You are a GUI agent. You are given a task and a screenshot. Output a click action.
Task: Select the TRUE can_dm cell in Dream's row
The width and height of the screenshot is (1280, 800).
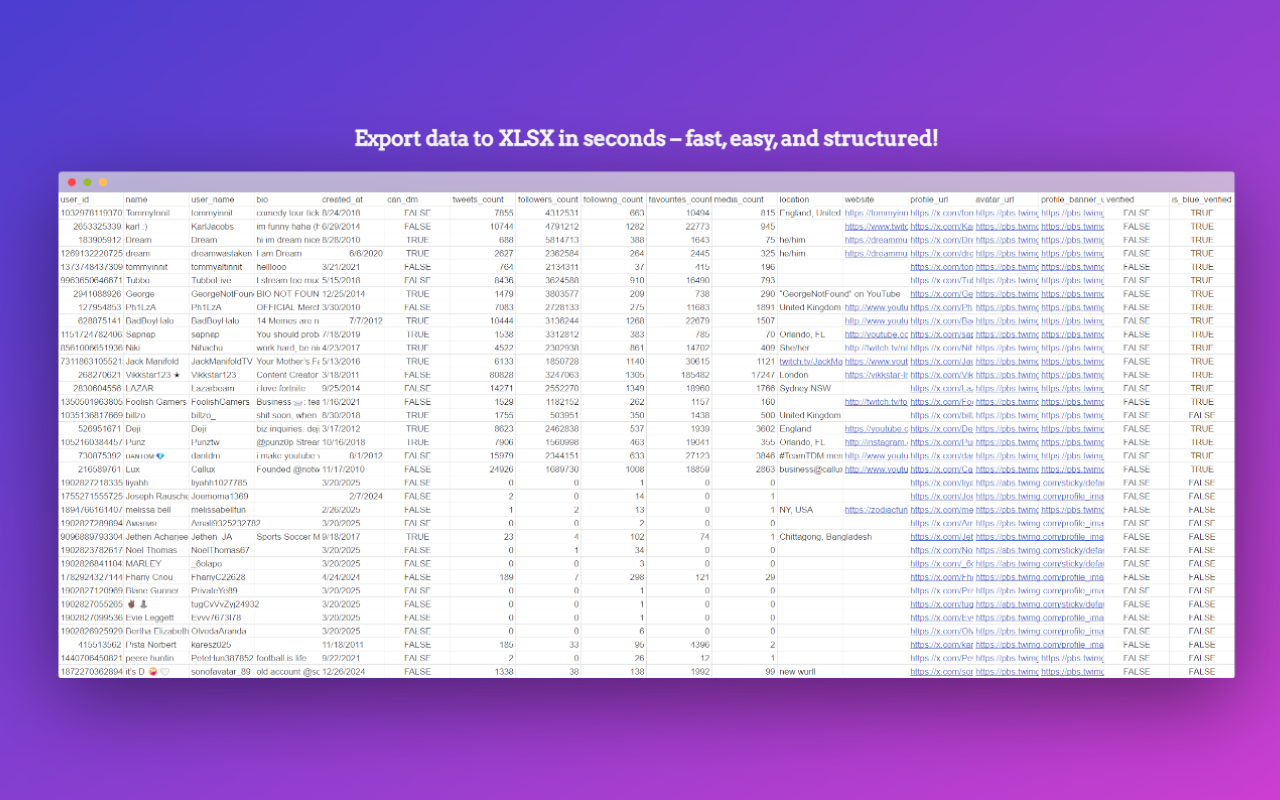coord(419,240)
